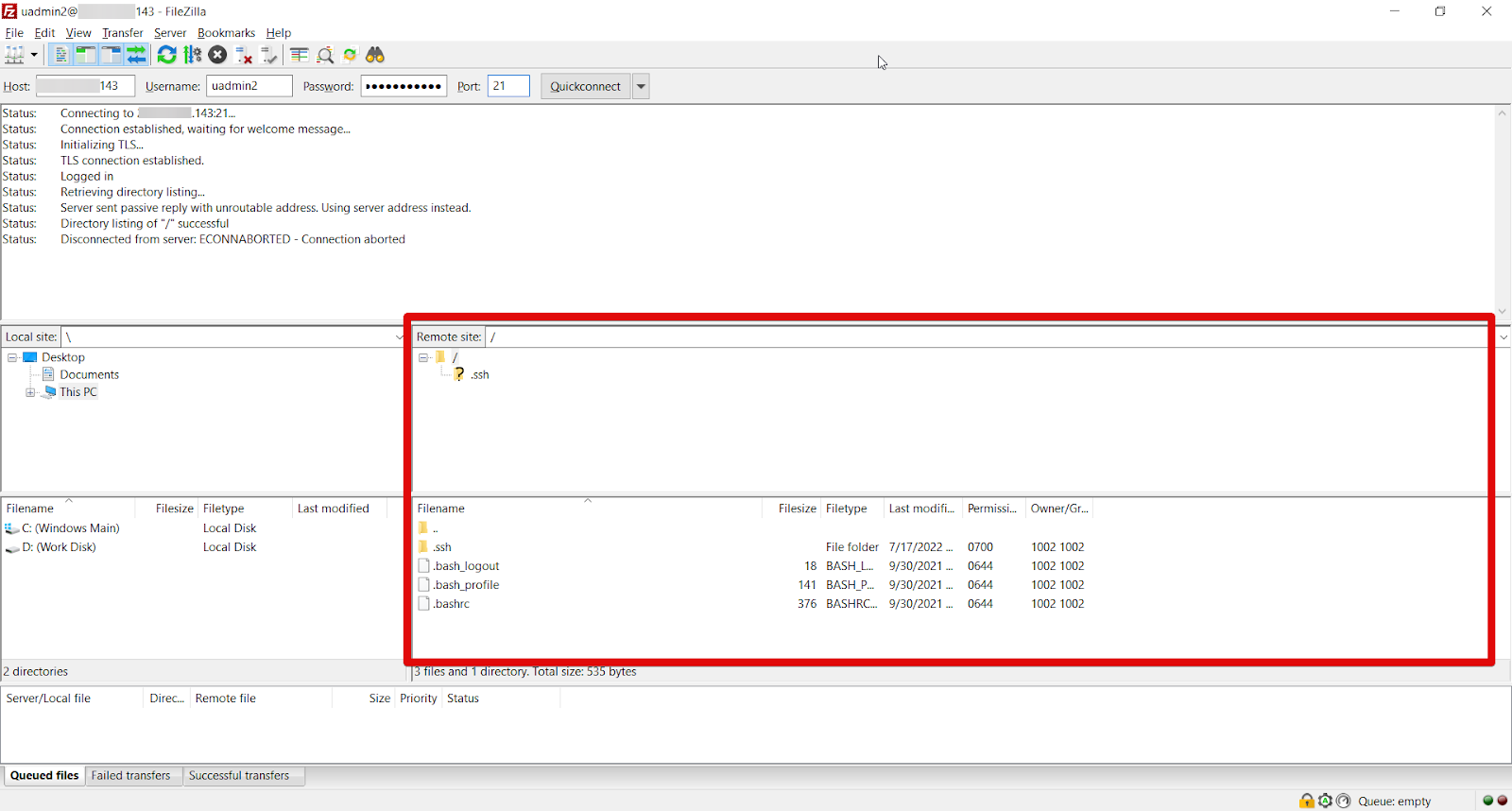Sort local files by Last modified column

339,509
